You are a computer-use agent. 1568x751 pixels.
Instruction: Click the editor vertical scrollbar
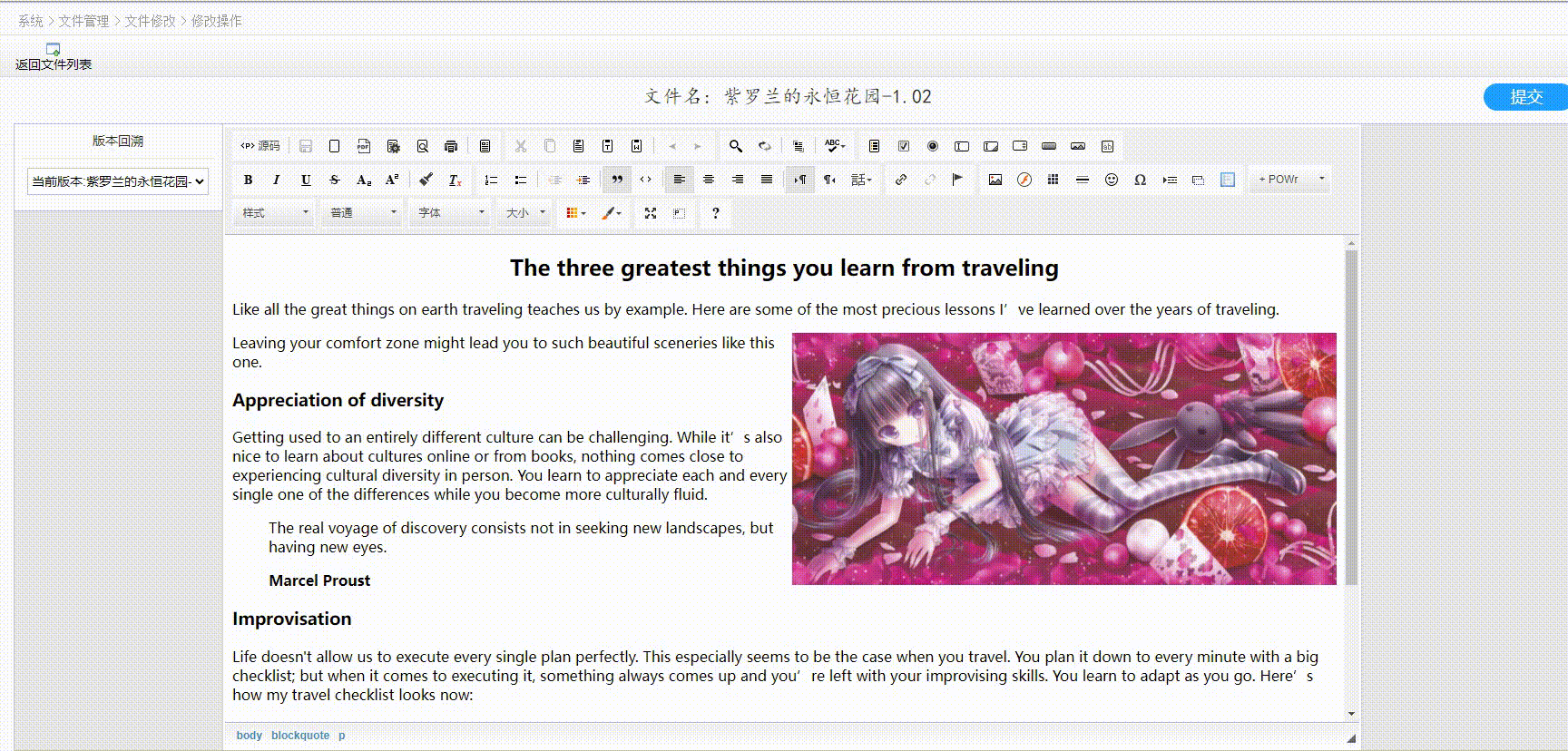coord(1351,417)
